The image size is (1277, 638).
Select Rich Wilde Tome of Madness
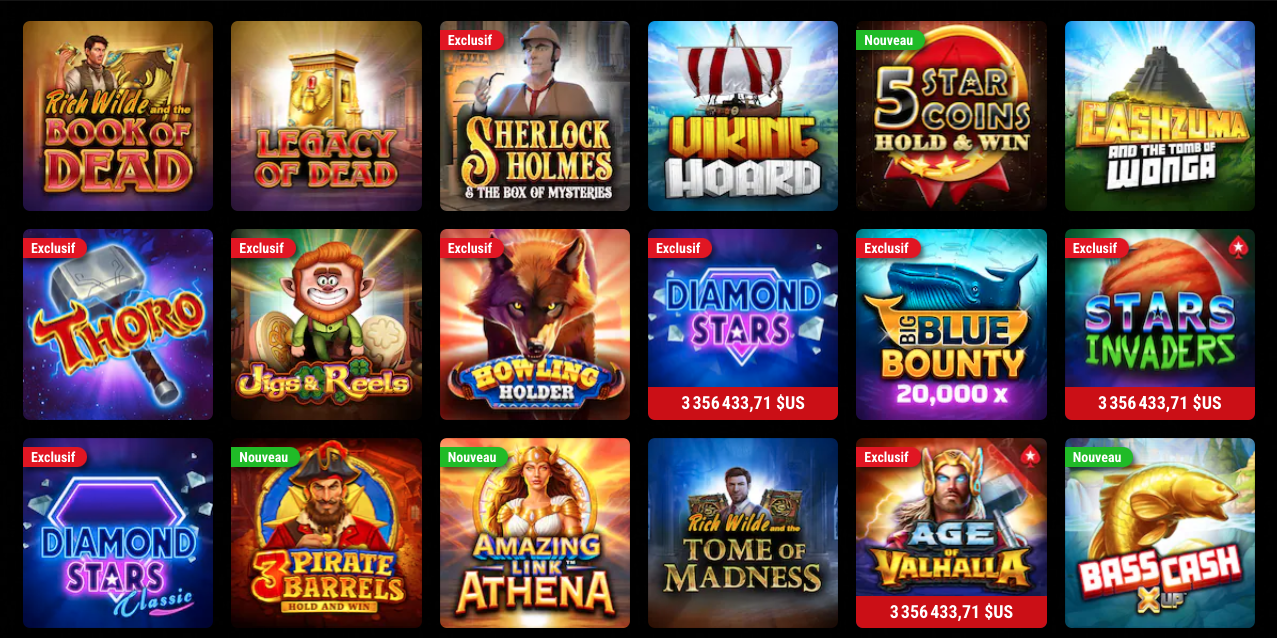click(743, 533)
